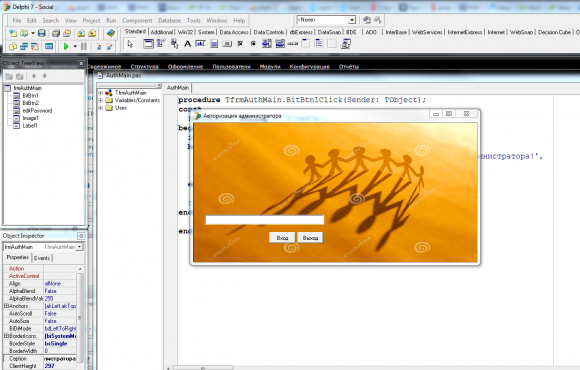The height and width of the screenshot is (370, 580).
Task: Switch to the Events tab
Action: (x=42, y=258)
